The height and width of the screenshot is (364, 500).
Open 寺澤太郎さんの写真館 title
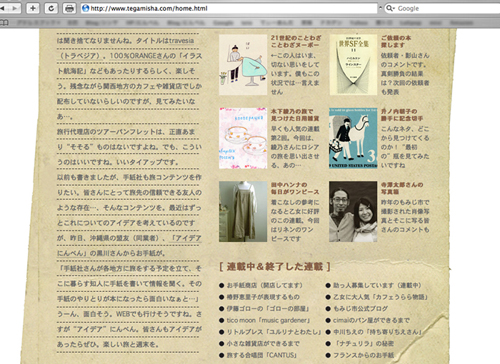[x=402, y=188]
